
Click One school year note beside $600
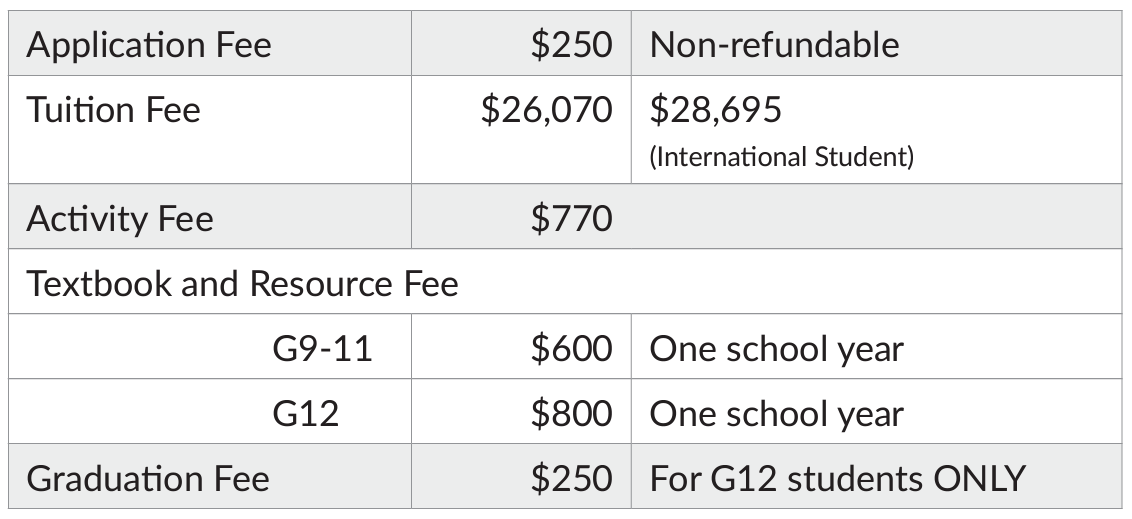[777, 349]
